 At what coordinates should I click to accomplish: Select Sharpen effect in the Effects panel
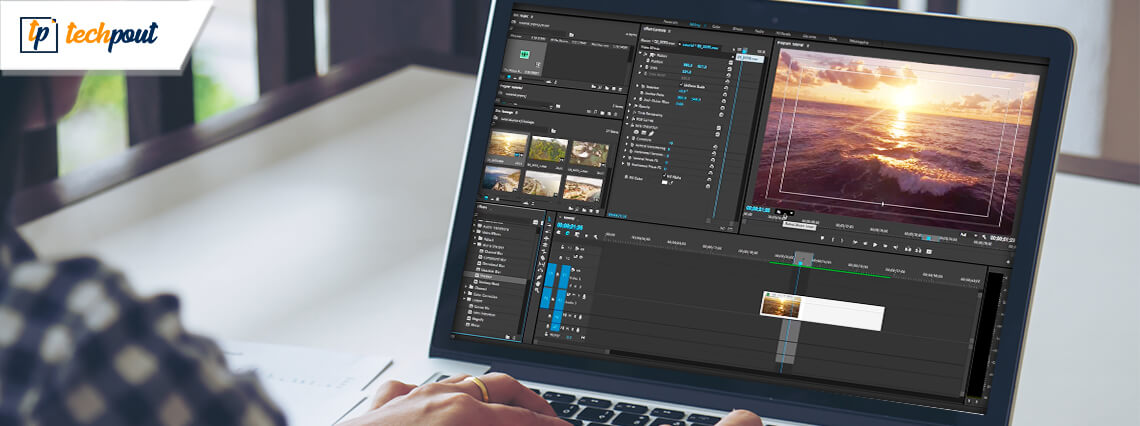click(x=485, y=276)
